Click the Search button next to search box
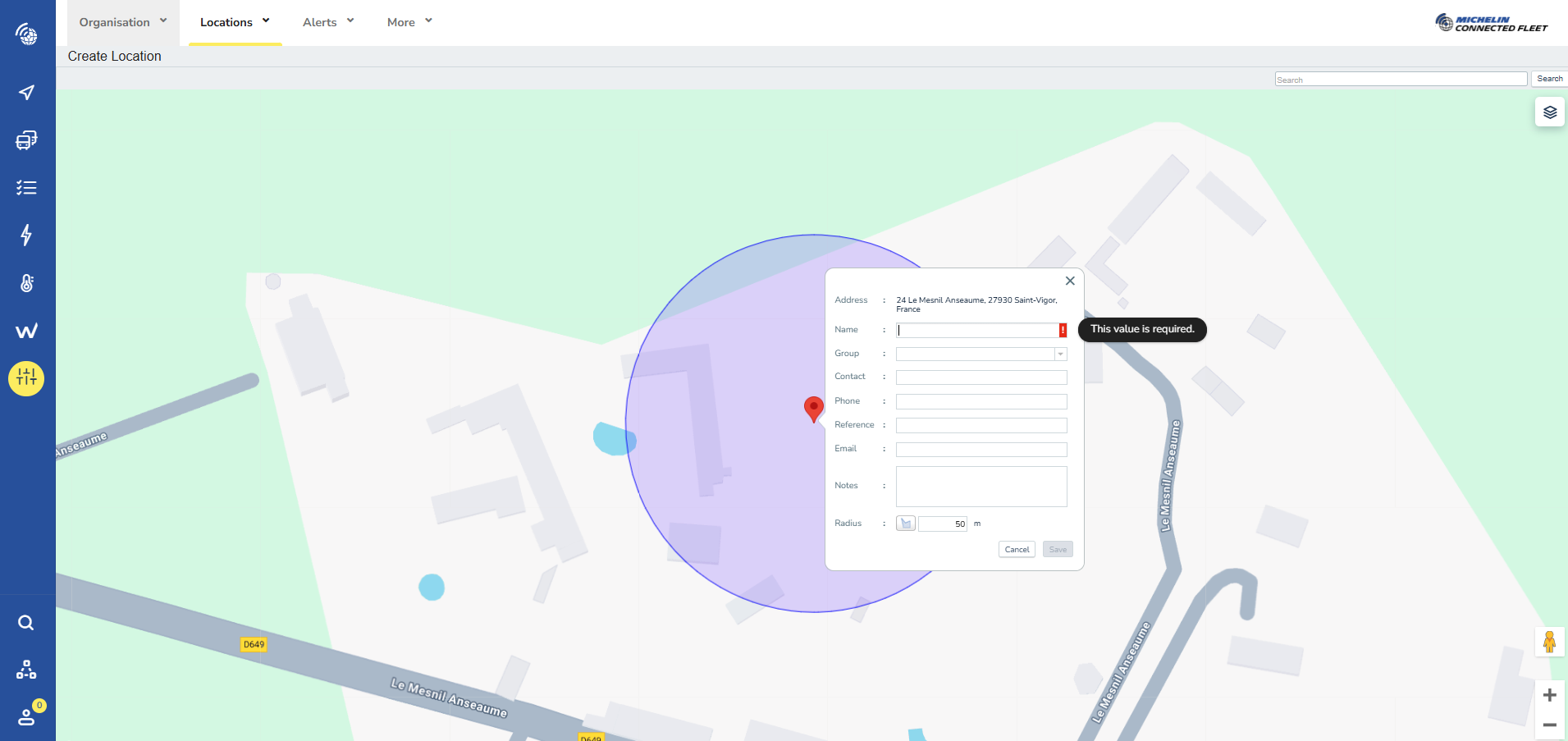 [x=1549, y=79]
